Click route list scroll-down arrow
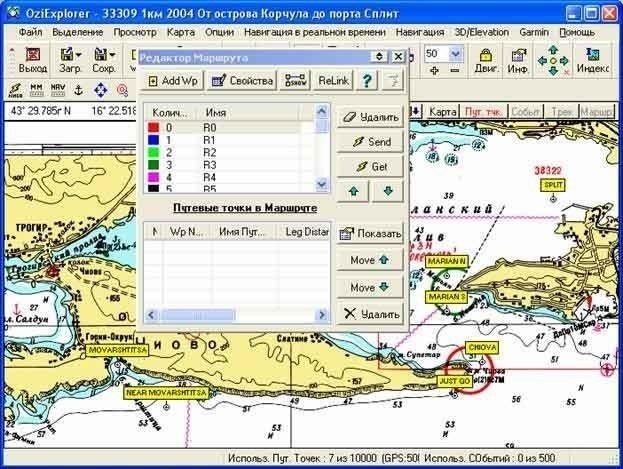 322,184
